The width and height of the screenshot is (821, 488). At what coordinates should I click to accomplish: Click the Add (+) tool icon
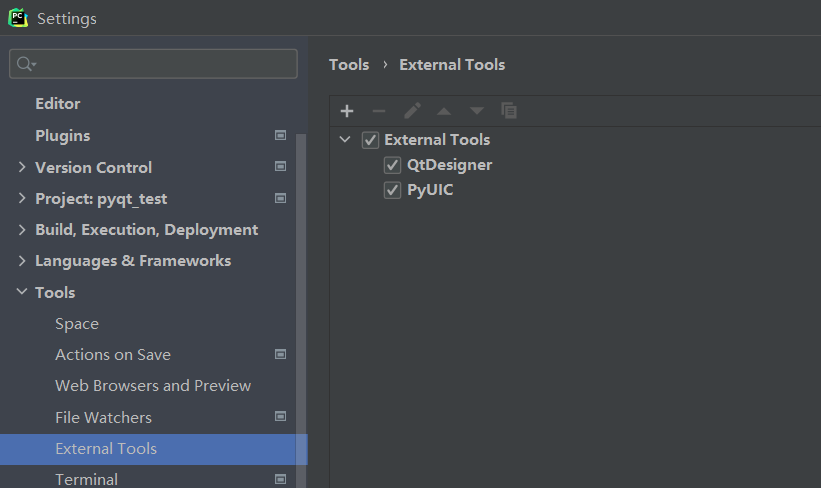coord(347,111)
